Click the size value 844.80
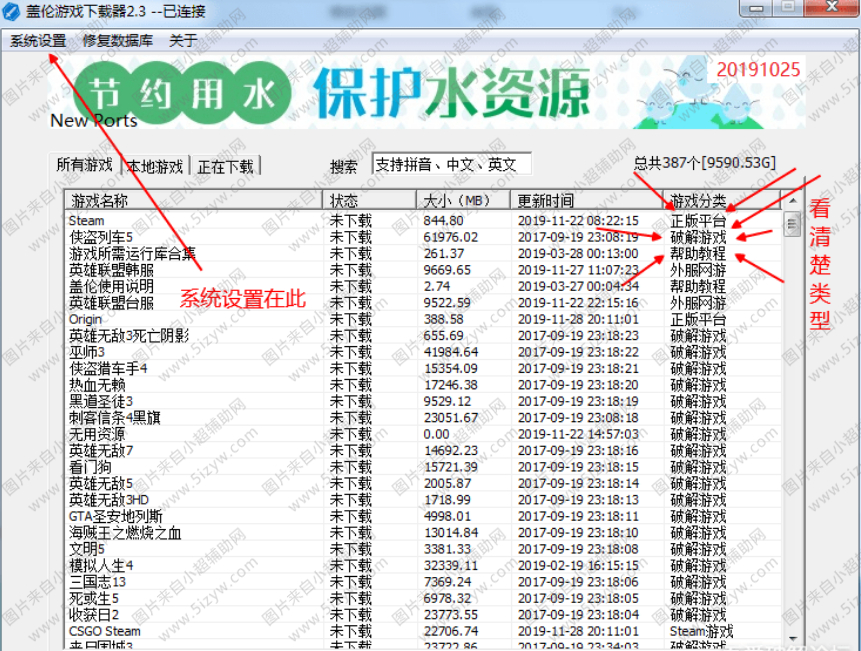This screenshot has height=651, width=861. [444, 221]
